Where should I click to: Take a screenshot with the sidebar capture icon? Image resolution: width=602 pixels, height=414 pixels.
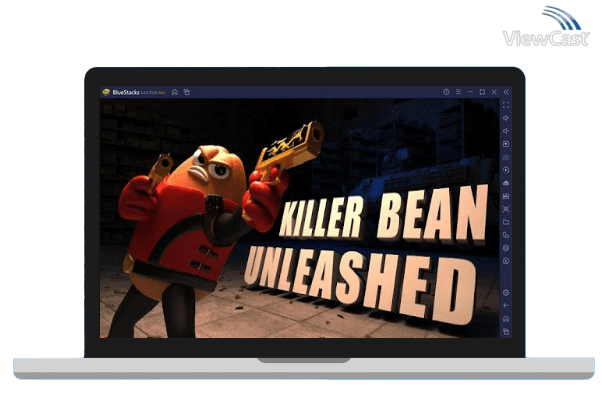coord(506,209)
